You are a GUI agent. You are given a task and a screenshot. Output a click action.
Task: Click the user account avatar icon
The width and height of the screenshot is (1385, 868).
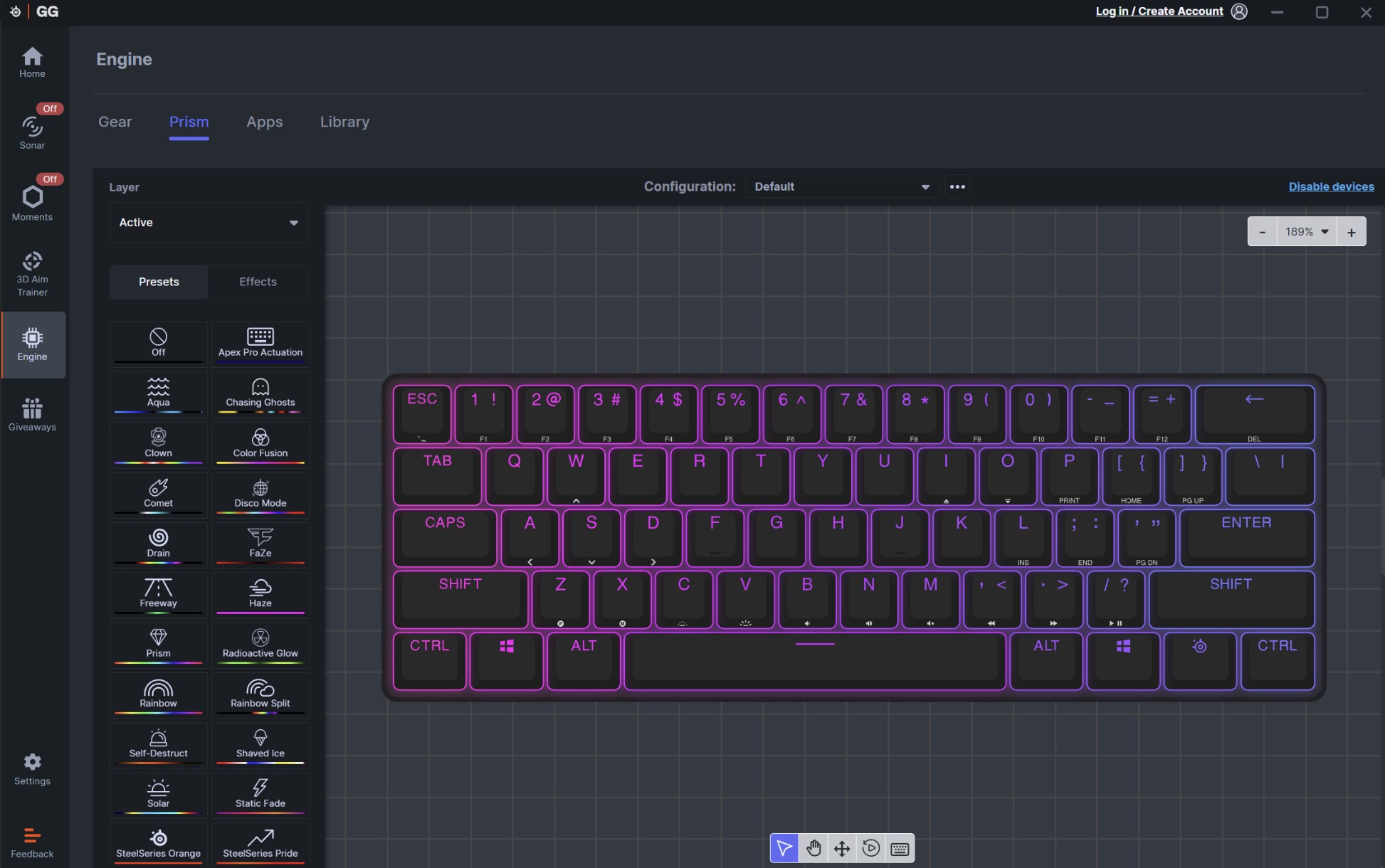(1239, 11)
